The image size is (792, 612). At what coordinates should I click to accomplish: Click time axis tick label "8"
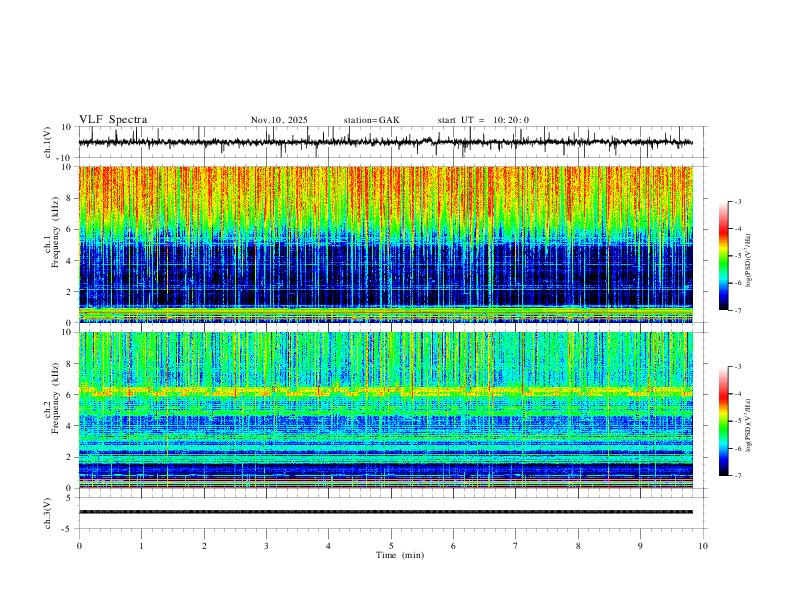tap(578, 546)
